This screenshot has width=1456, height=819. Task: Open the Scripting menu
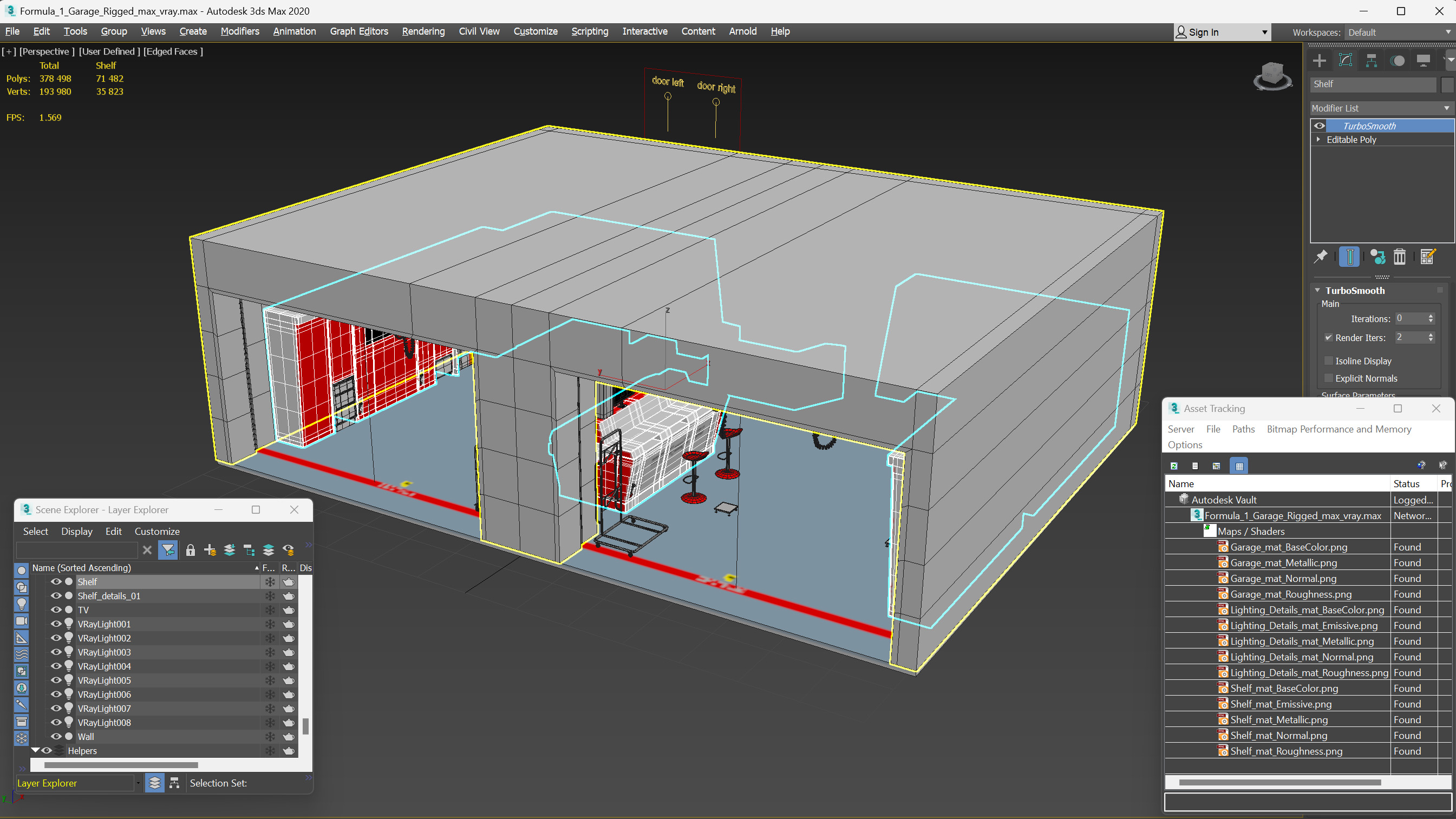coord(590,31)
